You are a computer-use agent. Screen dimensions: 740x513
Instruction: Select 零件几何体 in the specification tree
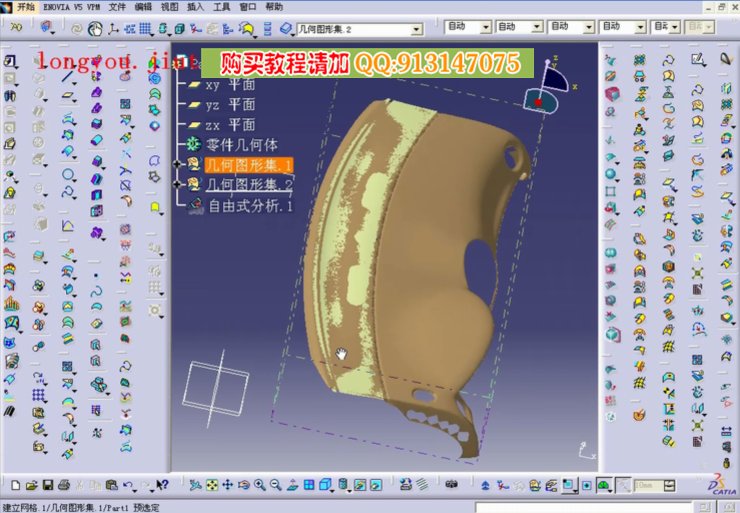248,145
